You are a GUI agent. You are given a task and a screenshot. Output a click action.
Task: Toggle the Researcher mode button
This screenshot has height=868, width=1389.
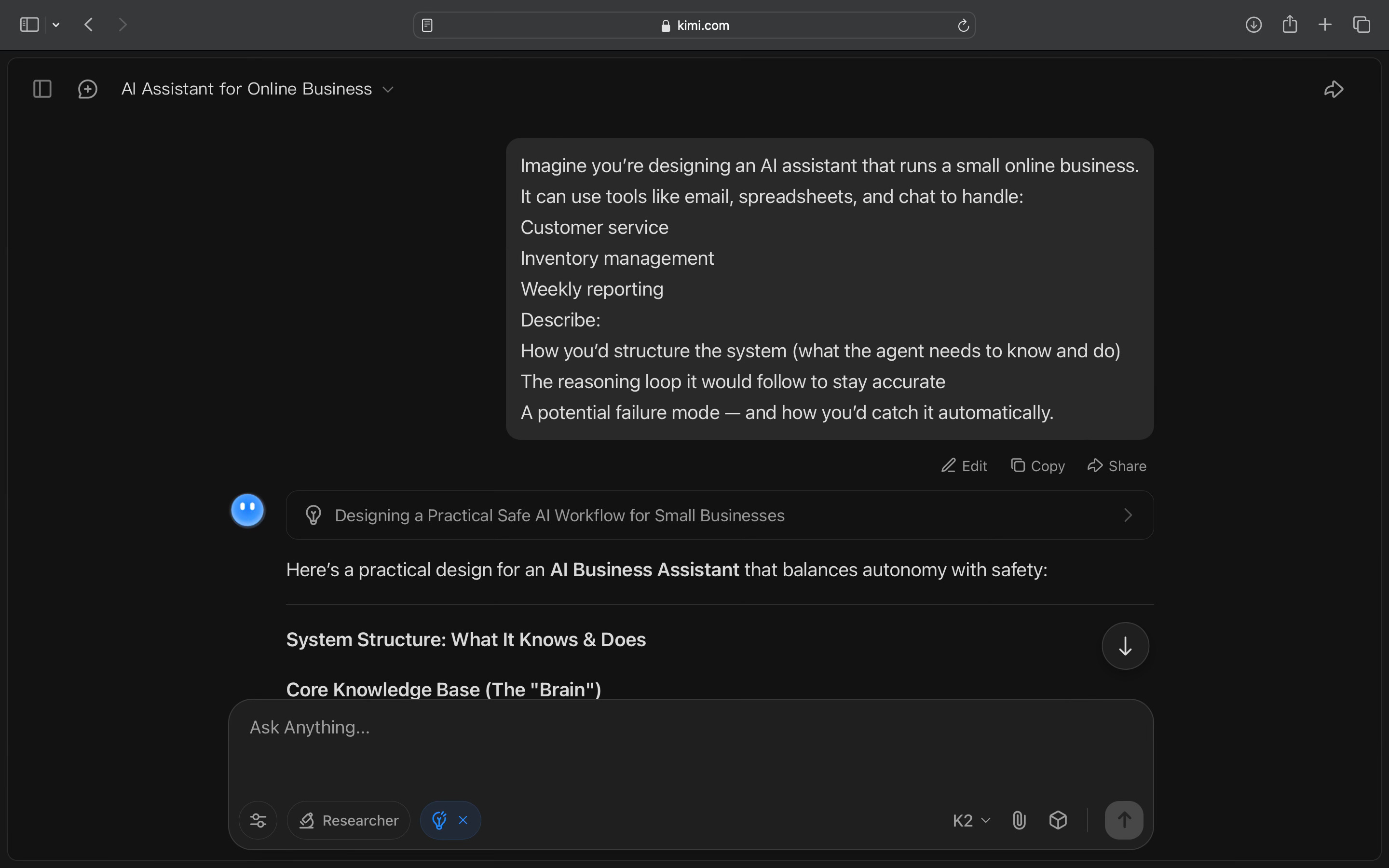click(x=348, y=820)
